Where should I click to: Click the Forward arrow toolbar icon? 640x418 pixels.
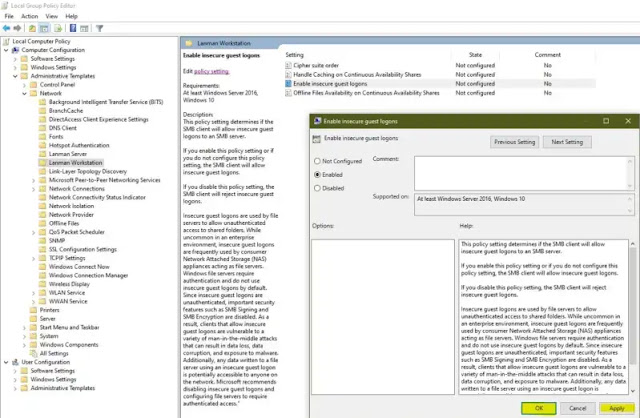[19, 28]
